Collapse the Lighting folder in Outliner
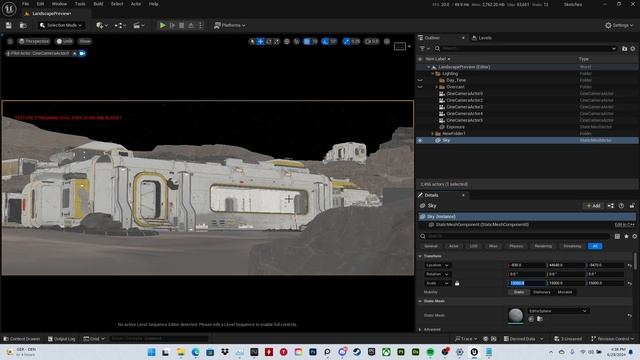640x360 pixels. tap(433, 74)
